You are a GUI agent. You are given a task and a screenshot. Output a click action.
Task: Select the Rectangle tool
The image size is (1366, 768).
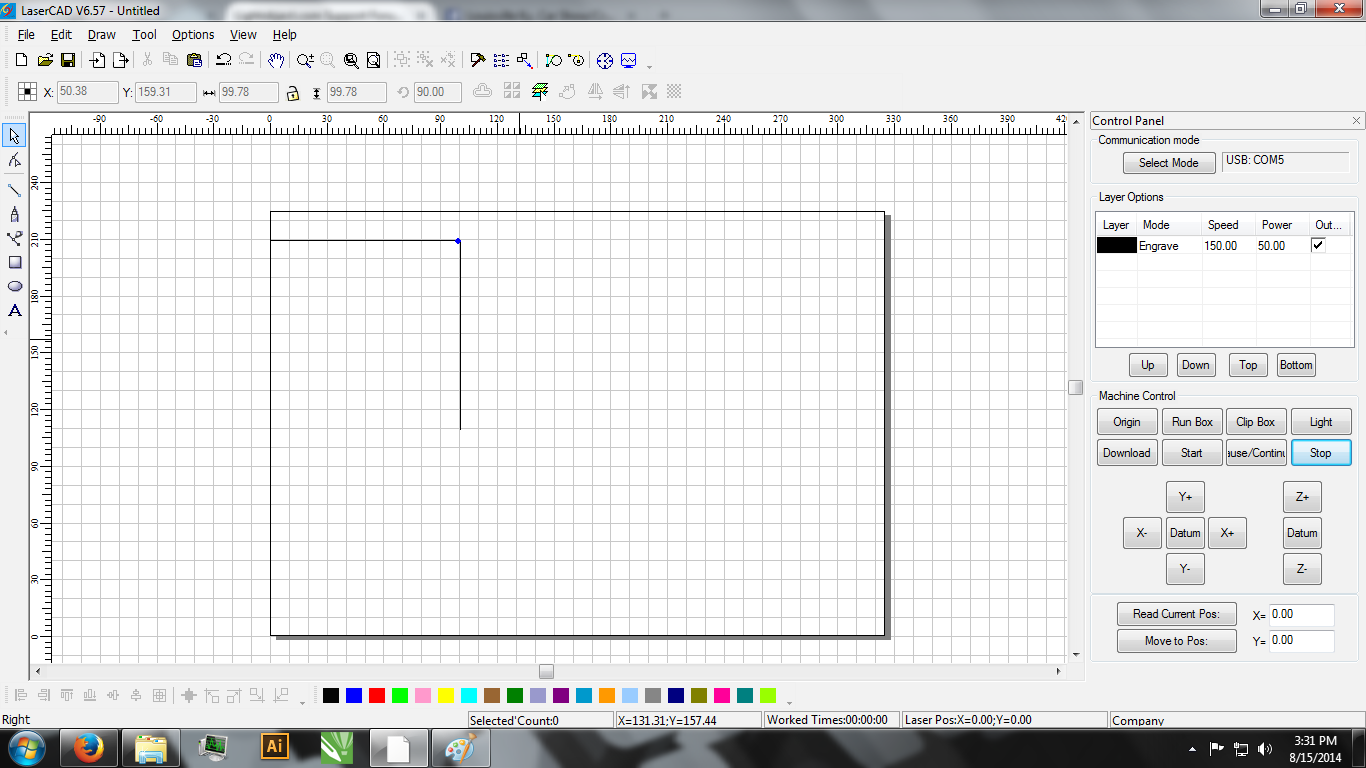(x=15, y=262)
